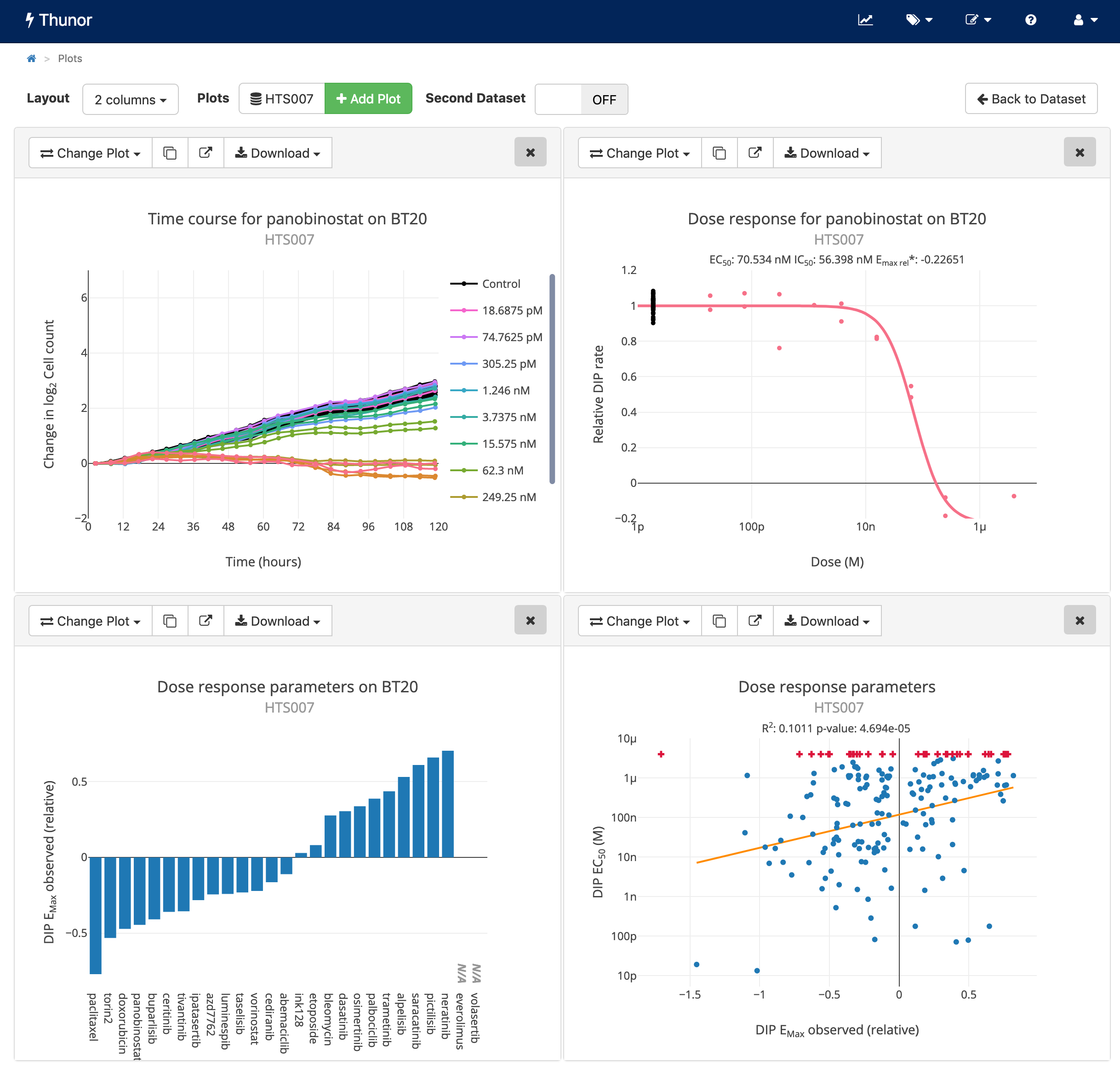Open the help question mark icon
This screenshot has height=1073, width=1120.
(1030, 20)
